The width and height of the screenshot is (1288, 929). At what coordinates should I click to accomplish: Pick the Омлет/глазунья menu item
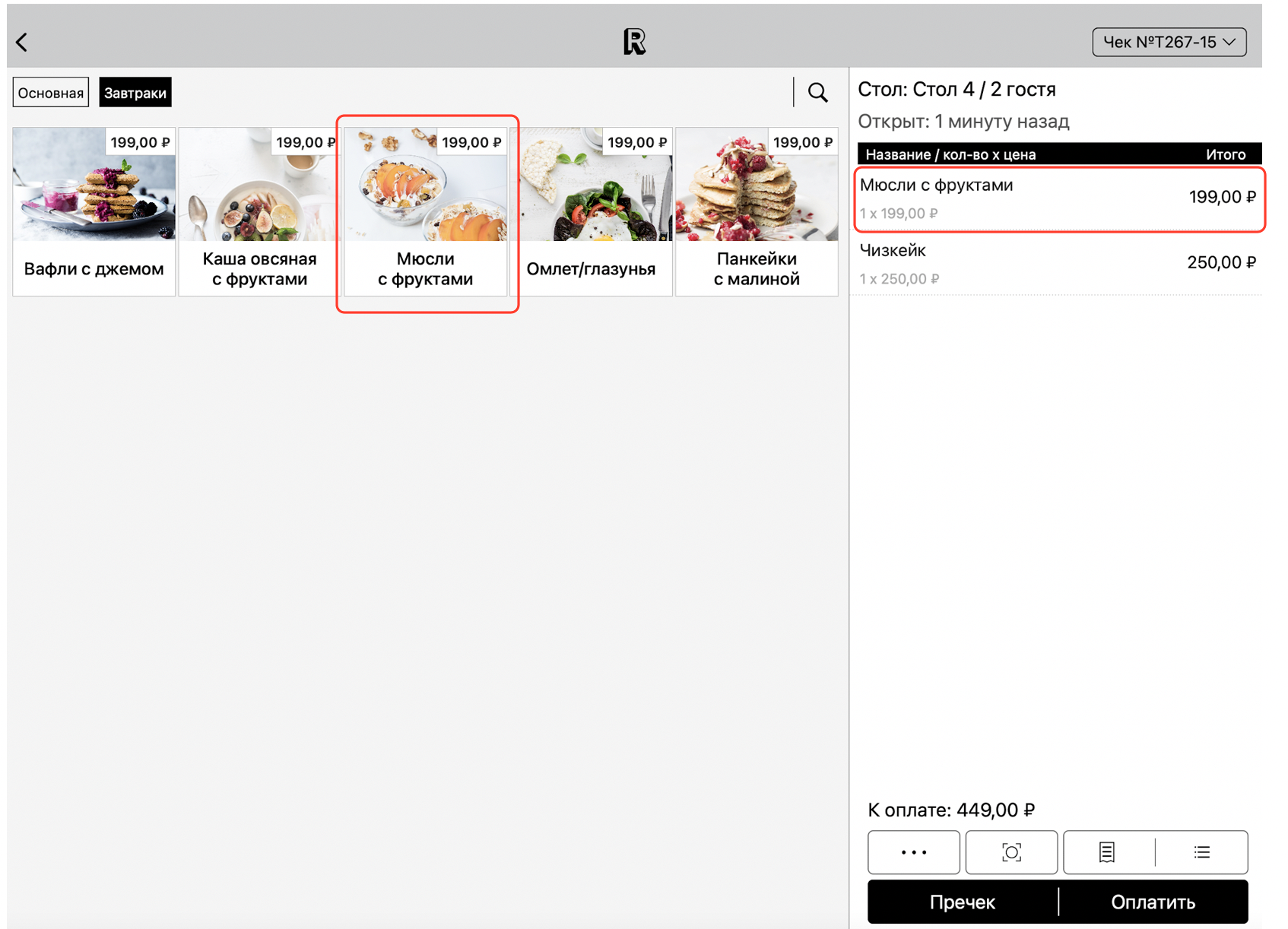point(591,211)
